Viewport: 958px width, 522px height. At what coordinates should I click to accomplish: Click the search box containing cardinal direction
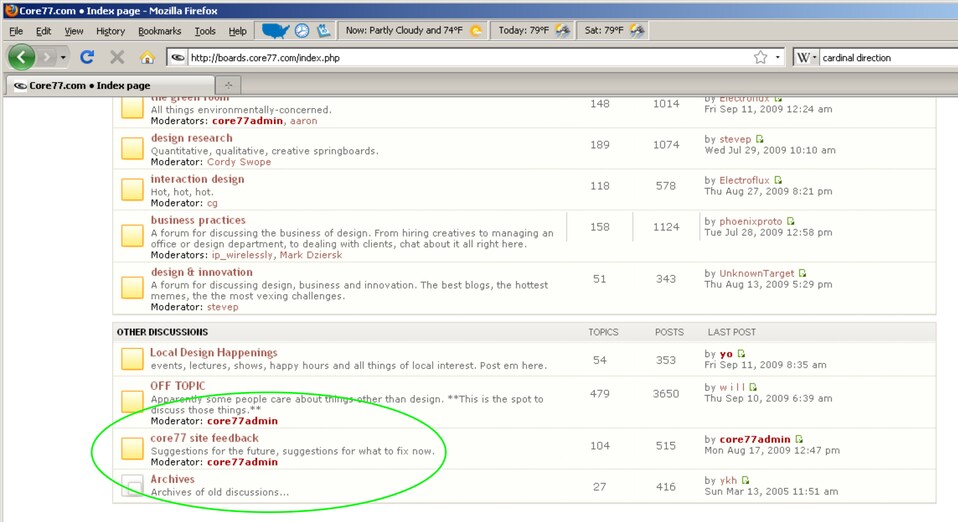pos(888,57)
